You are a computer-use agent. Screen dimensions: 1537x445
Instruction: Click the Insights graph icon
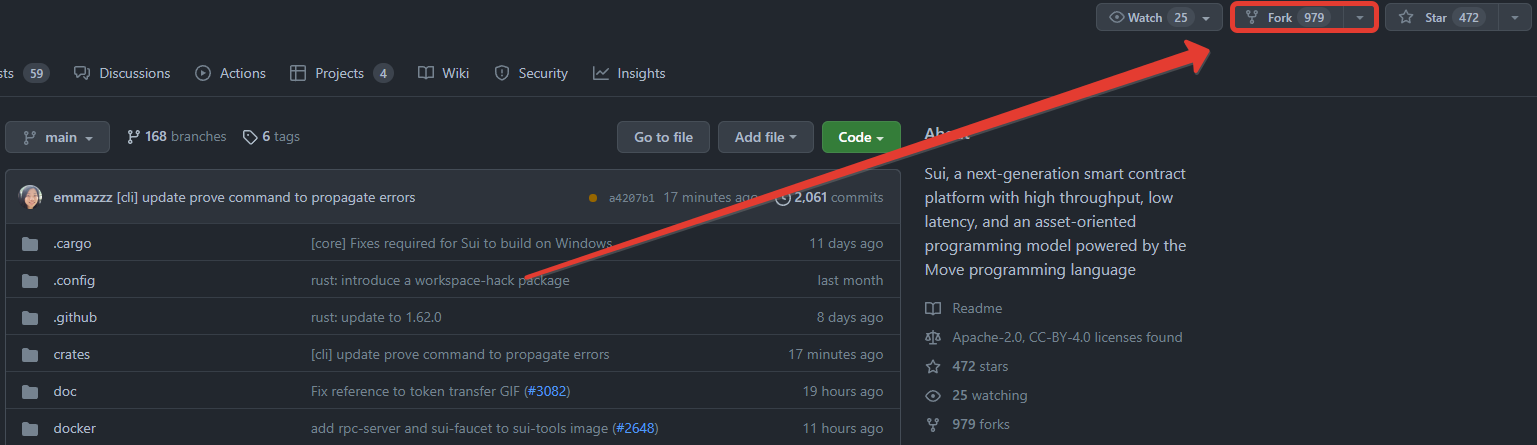[x=601, y=73]
